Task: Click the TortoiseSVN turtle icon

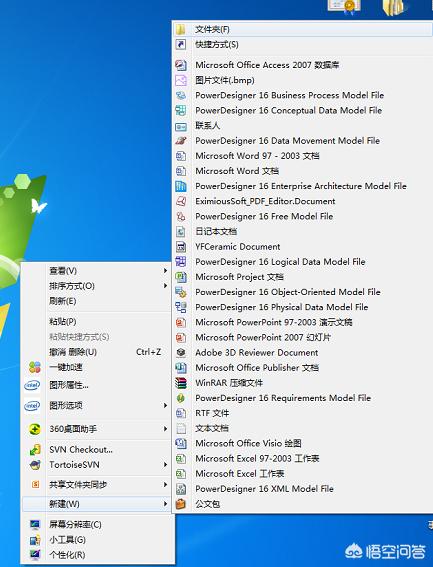Action: click(x=35, y=465)
